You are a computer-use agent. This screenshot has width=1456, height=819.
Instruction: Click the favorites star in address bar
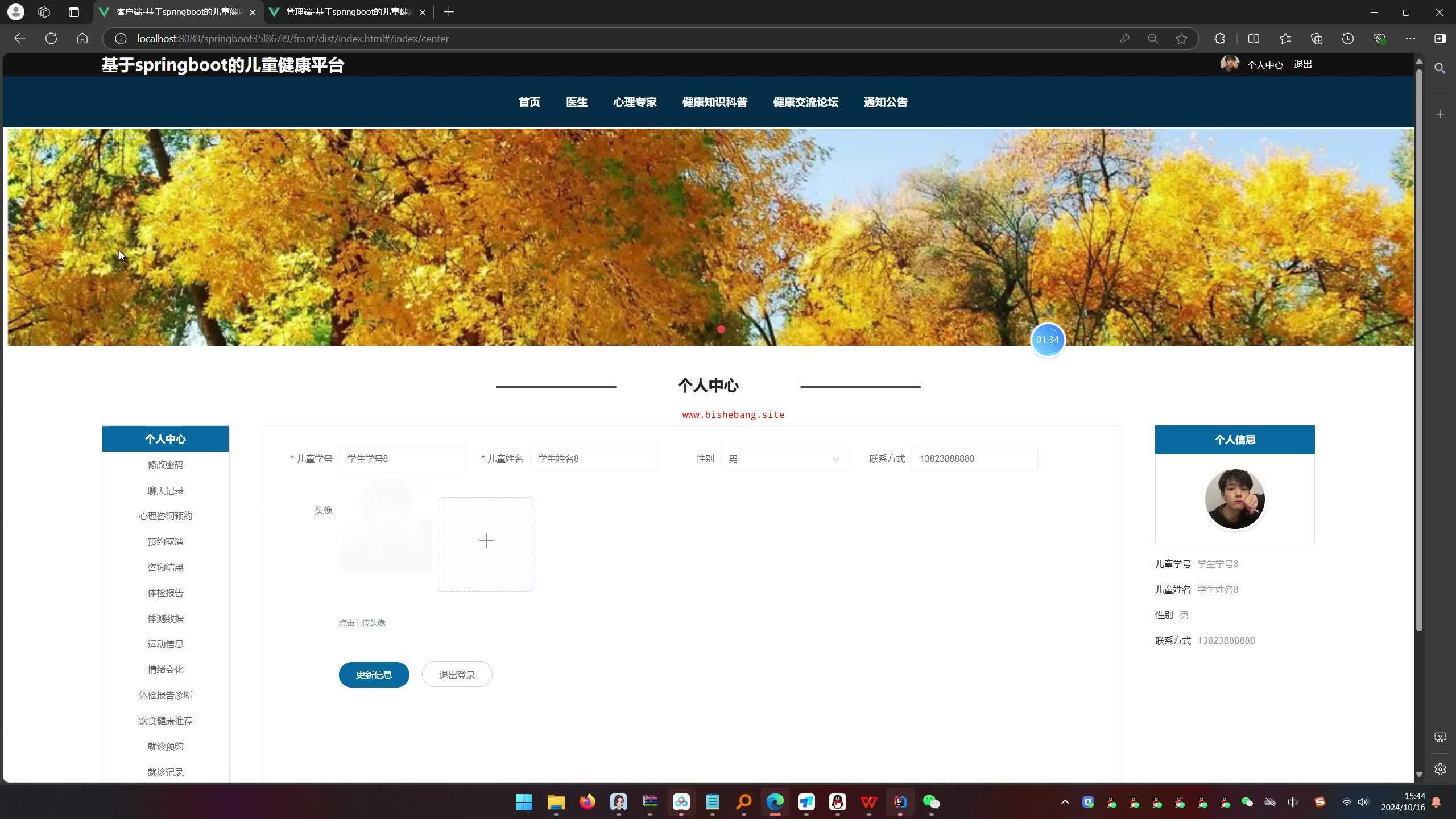pyautogui.click(x=1181, y=38)
